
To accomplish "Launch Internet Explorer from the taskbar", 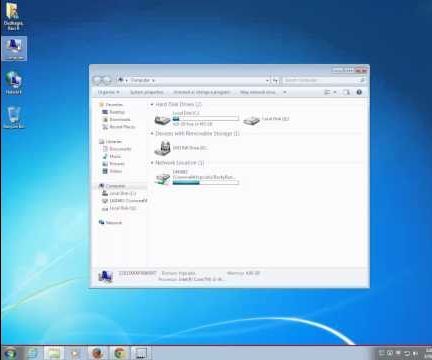I will click(x=32, y=353).
